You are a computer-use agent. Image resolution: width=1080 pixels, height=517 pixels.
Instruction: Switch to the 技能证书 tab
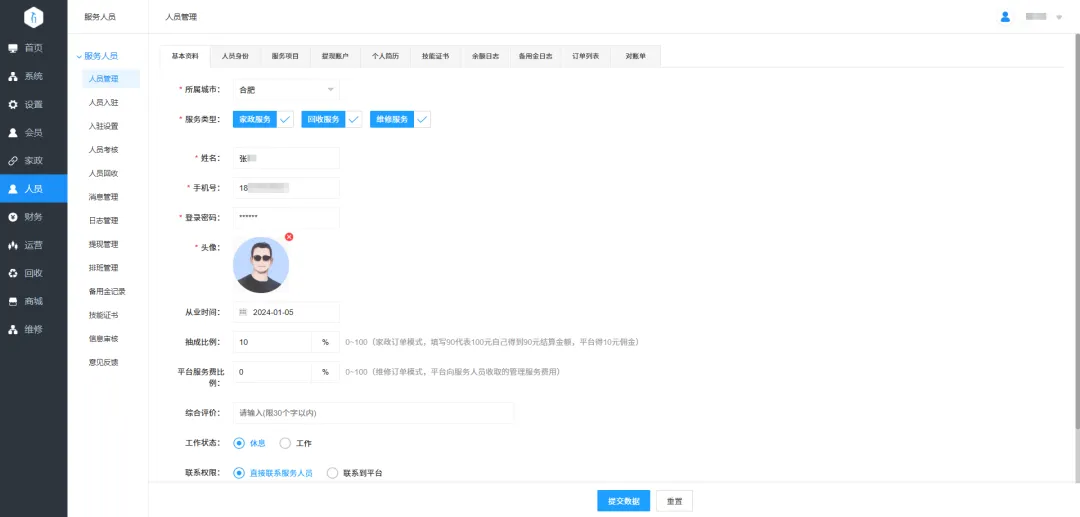coord(435,57)
